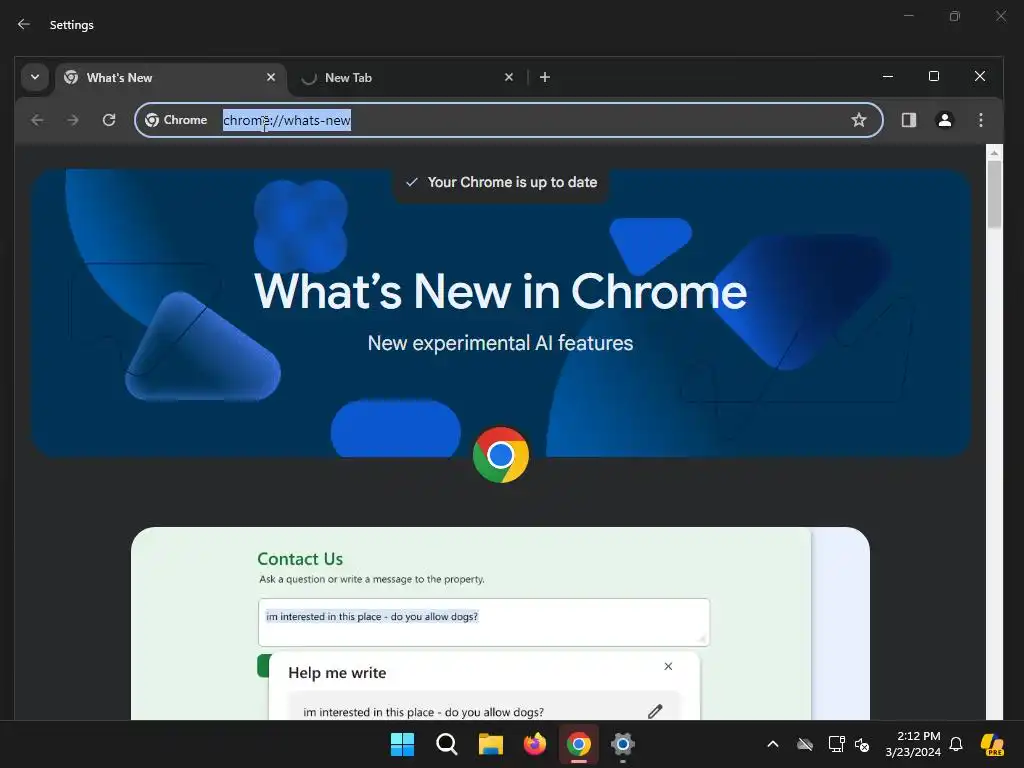Click the Chrome logo on the page

[x=501, y=455]
